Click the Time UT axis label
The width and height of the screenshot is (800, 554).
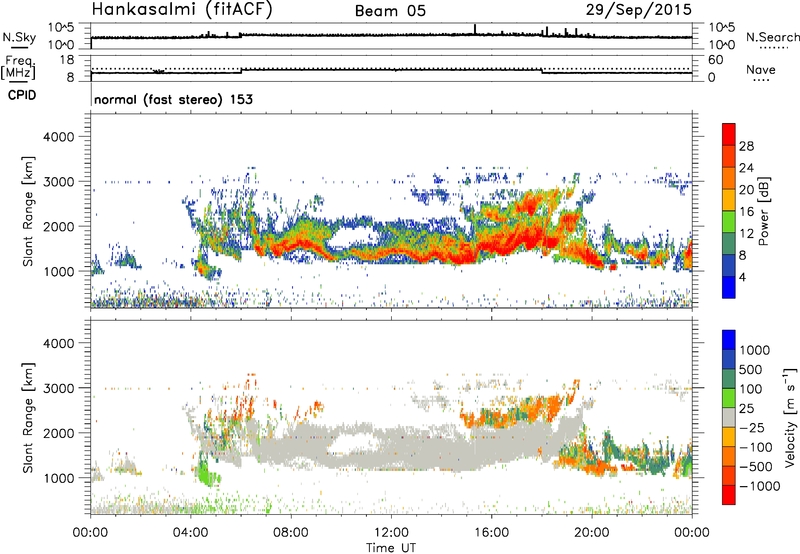click(x=391, y=548)
